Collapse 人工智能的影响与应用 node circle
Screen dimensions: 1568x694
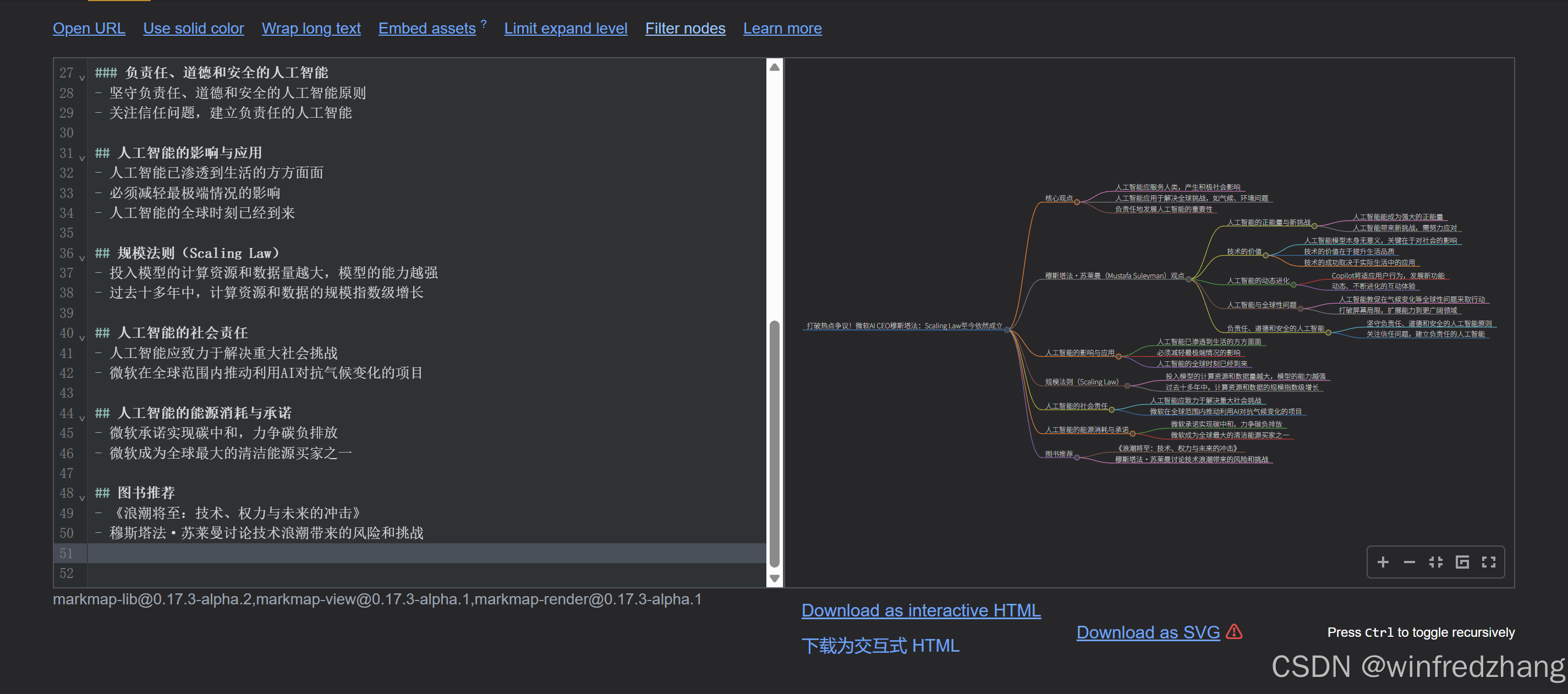(x=1119, y=356)
